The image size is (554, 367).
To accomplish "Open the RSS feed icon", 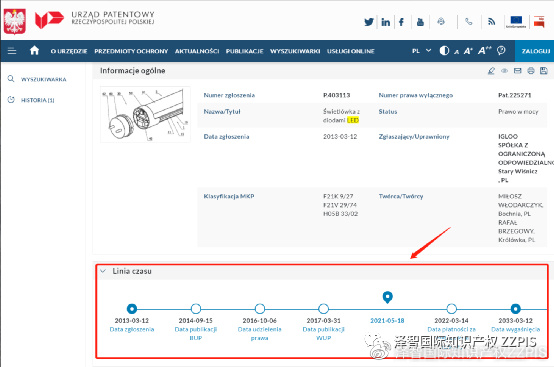I will pyautogui.click(x=491, y=22).
